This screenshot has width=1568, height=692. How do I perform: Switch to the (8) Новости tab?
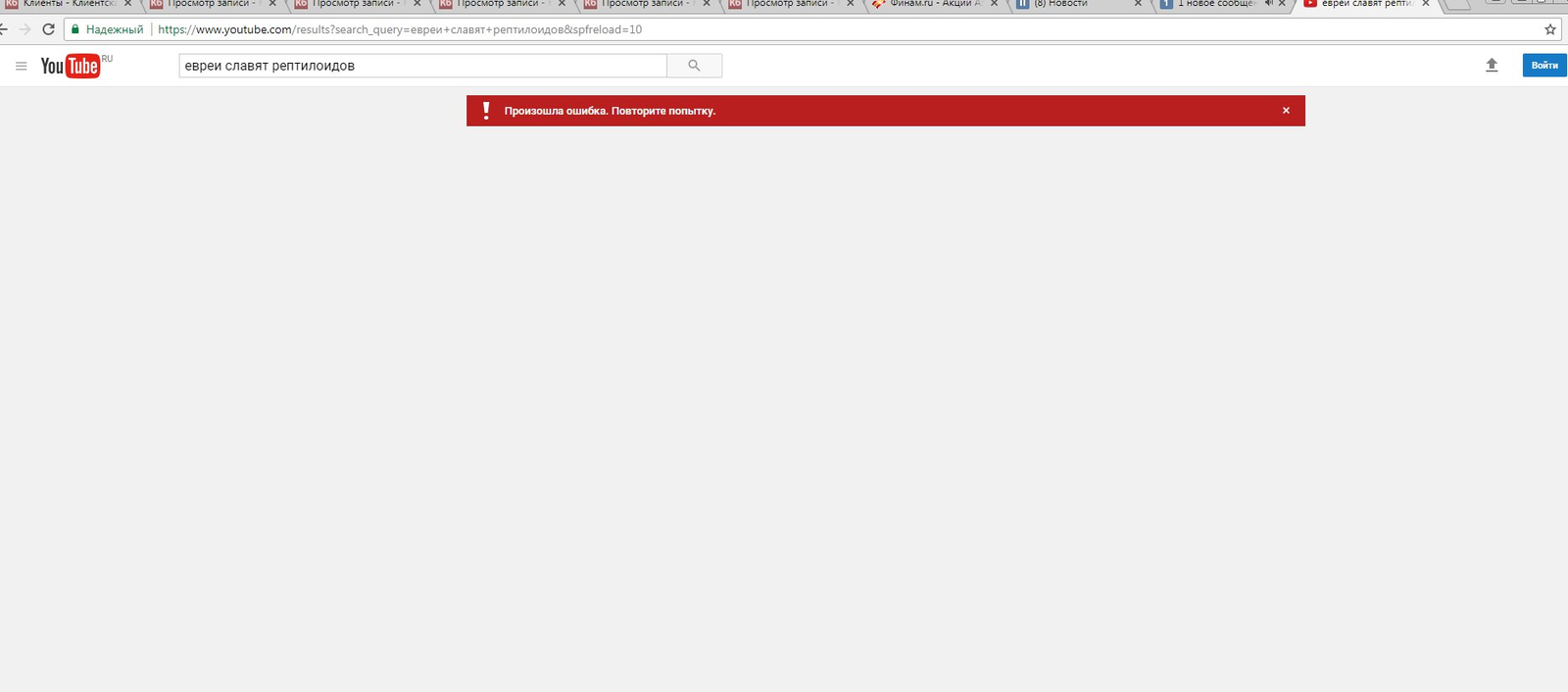point(1068,4)
